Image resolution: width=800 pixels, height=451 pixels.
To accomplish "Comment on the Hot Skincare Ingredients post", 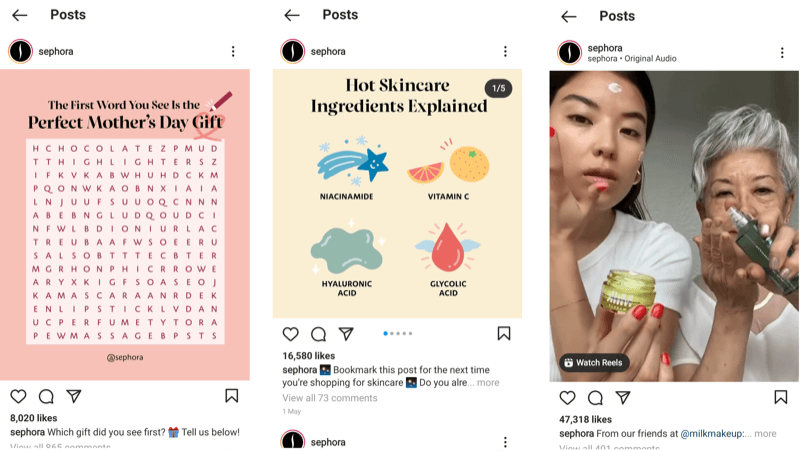I will [x=318, y=334].
